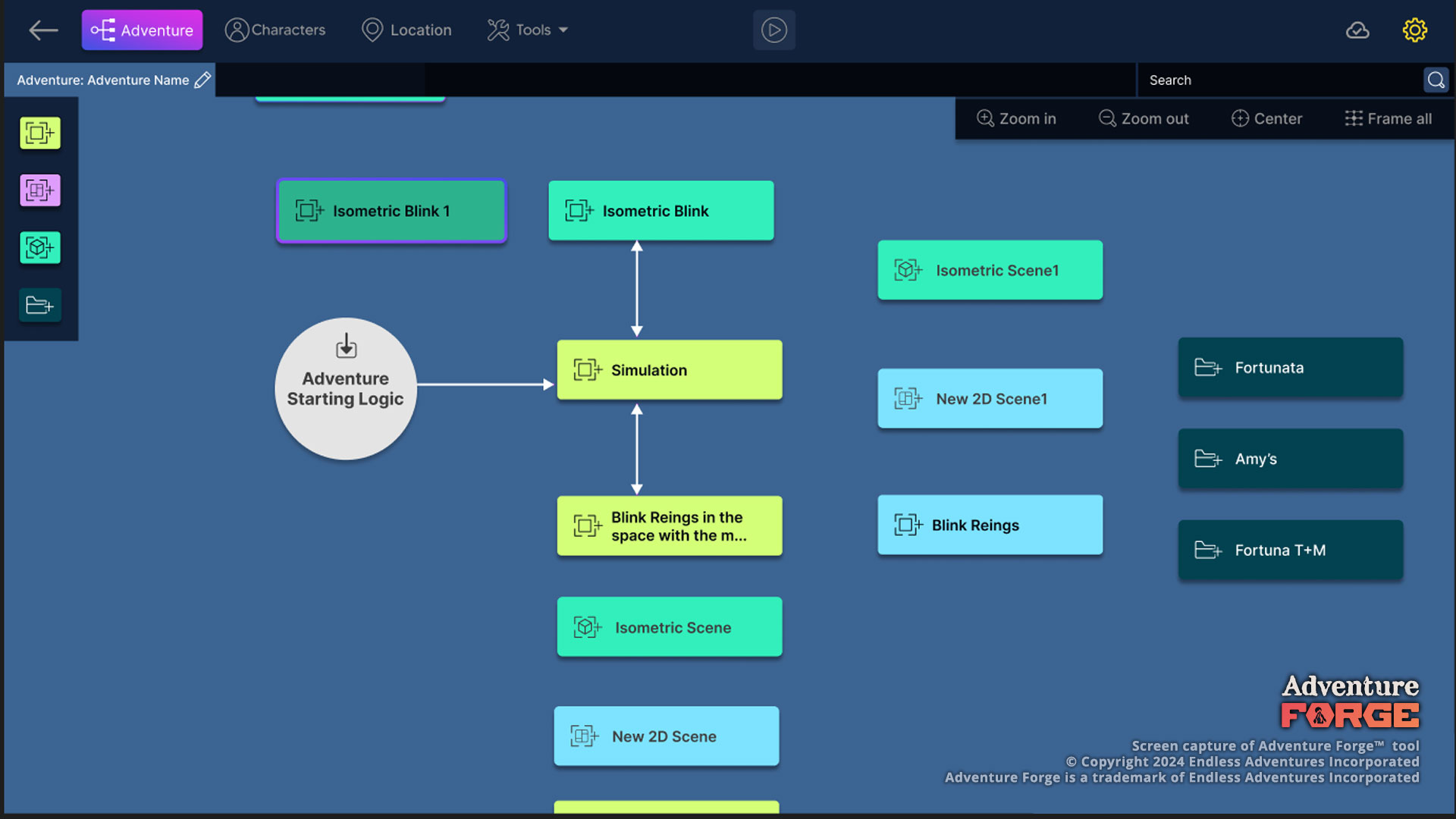The image size is (1456, 819).
Task: Select Blink Reings in the space node
Action: pyautogui.click(x=670, y=526)
